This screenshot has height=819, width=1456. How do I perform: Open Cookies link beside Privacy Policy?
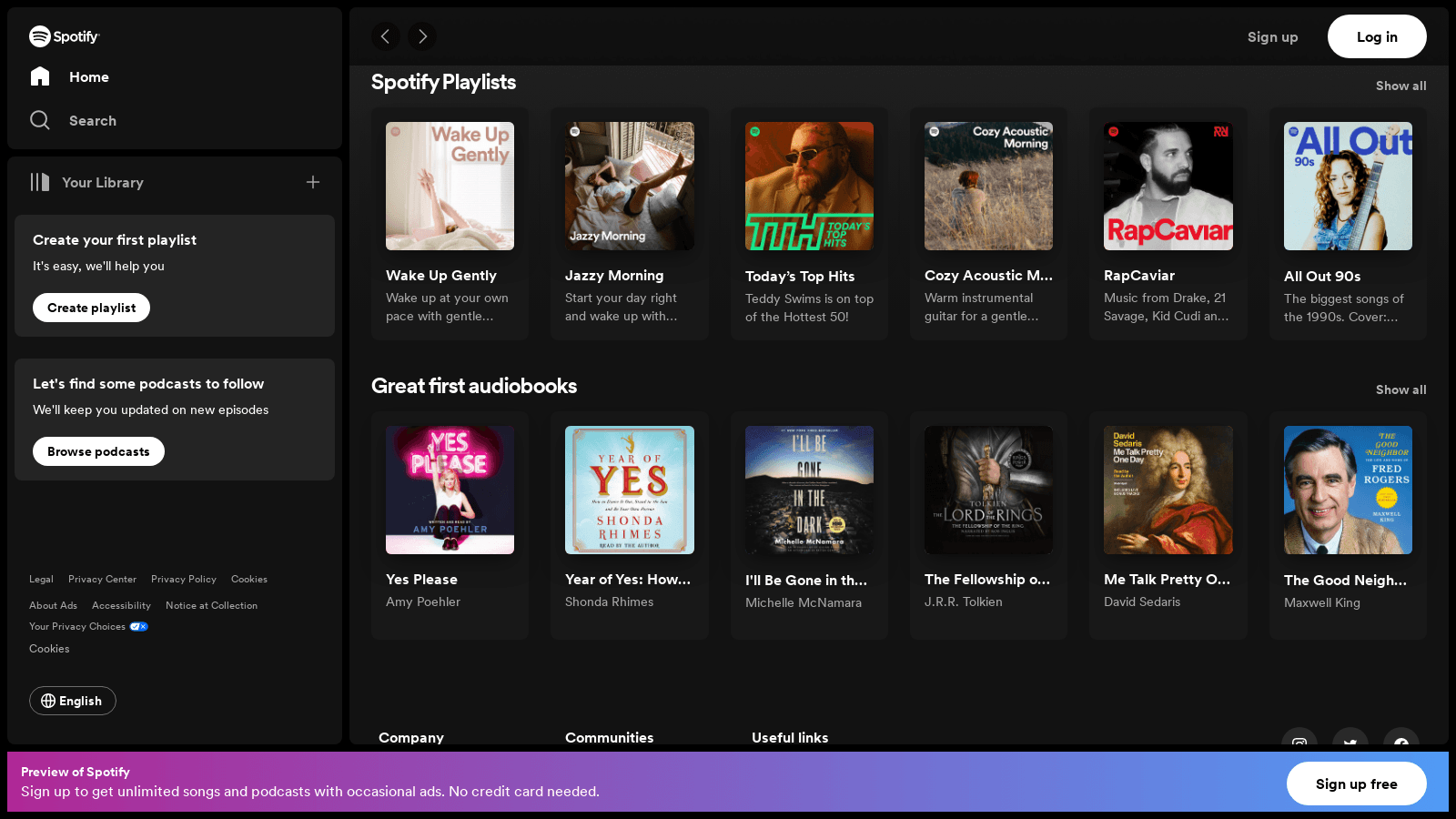(249, 579)
